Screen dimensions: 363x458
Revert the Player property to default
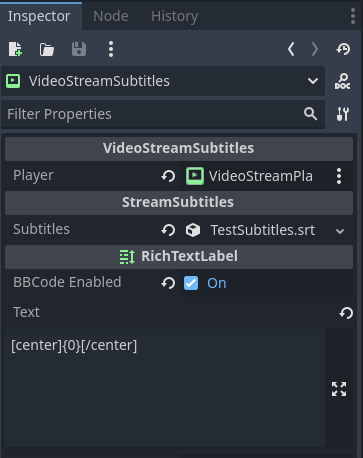pos(168,176)
